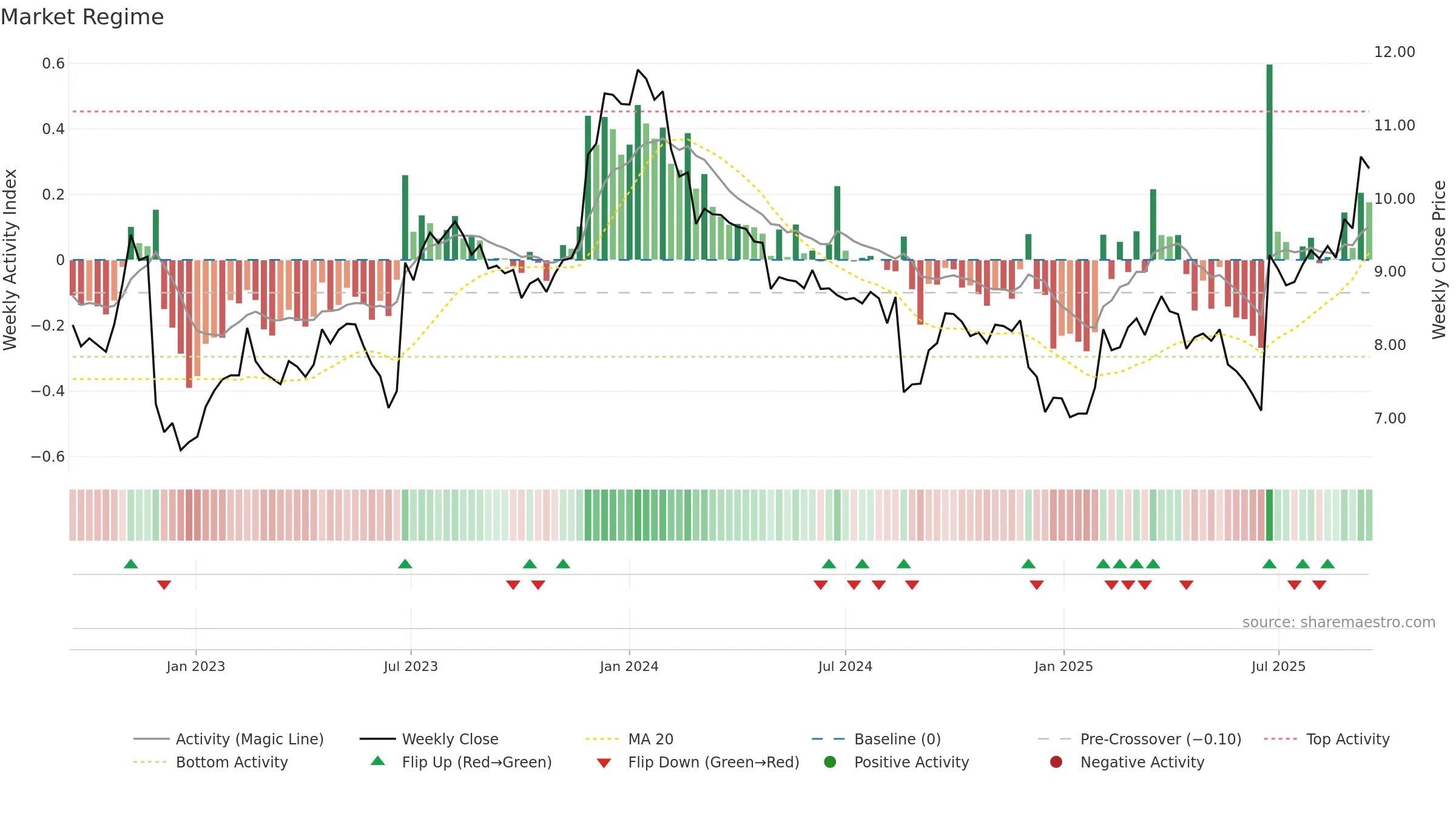Click the red Negative Activity legend dot
Image resolution: width=1456 pixels, height=819 pixels.
tap(1056, 761)
